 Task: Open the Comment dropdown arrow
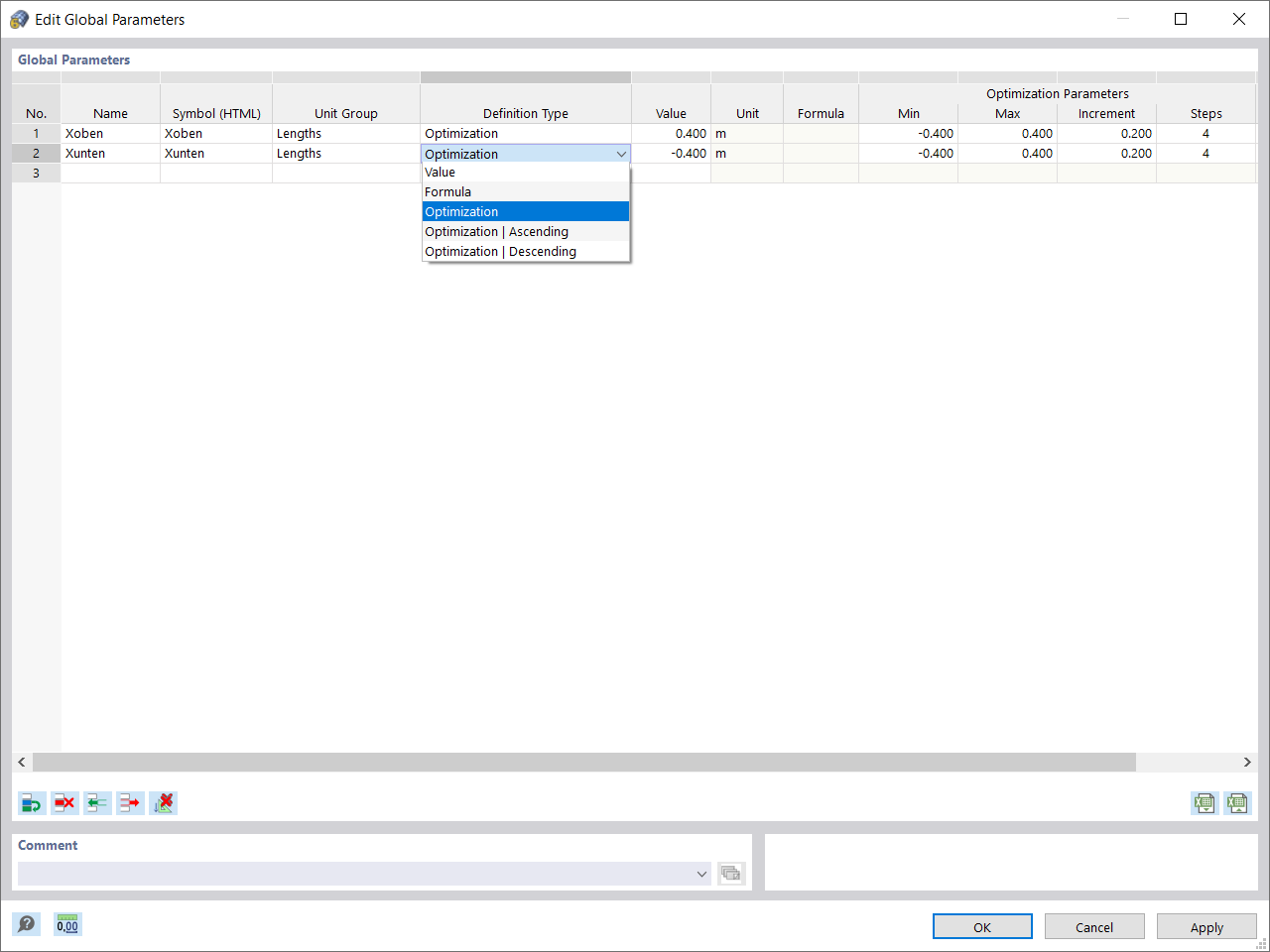point(701,874)
